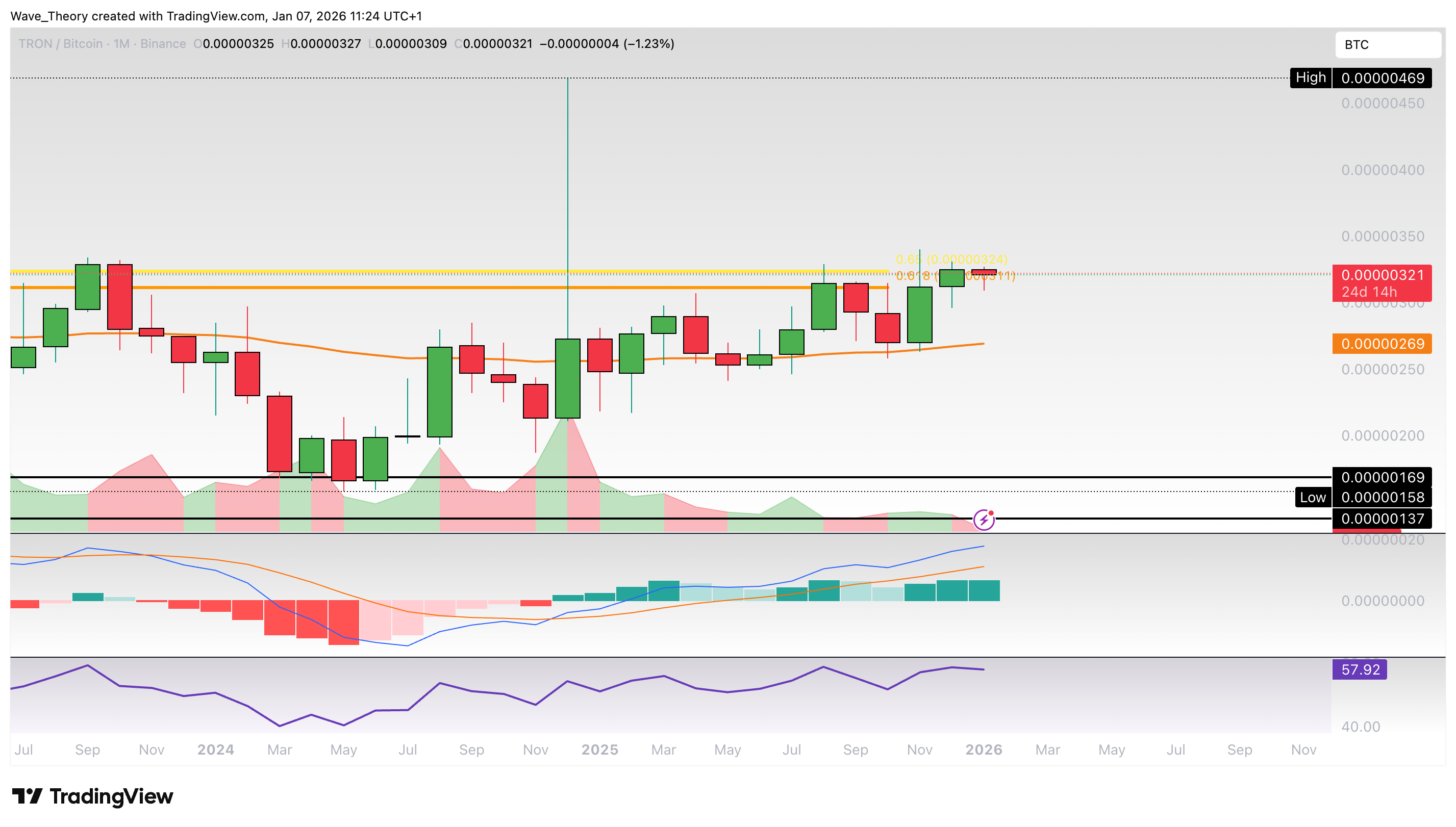This screenshot has width=1456, height=827.
Task: Click the RSI value 57.92
Action: (1360, 669)
